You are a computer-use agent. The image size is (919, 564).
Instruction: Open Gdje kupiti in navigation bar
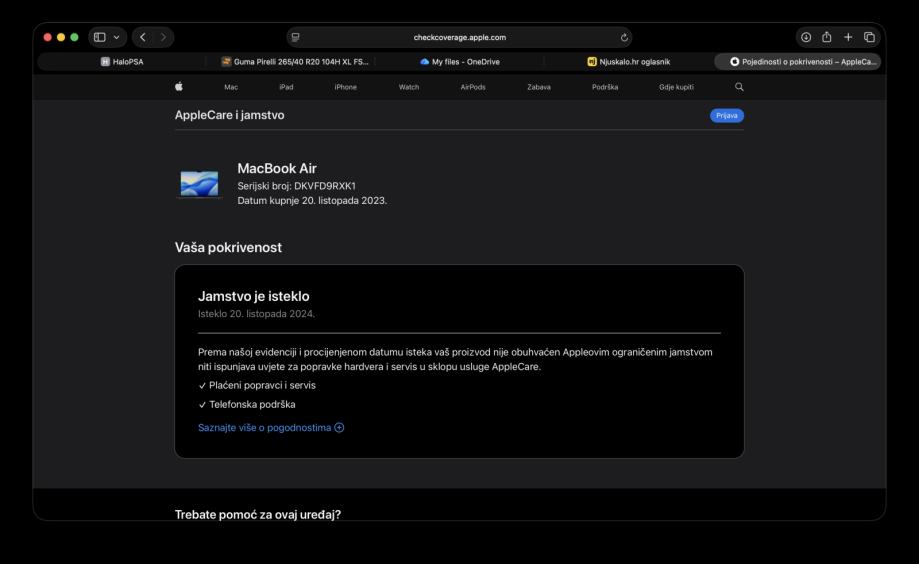[x=676, y=87]
